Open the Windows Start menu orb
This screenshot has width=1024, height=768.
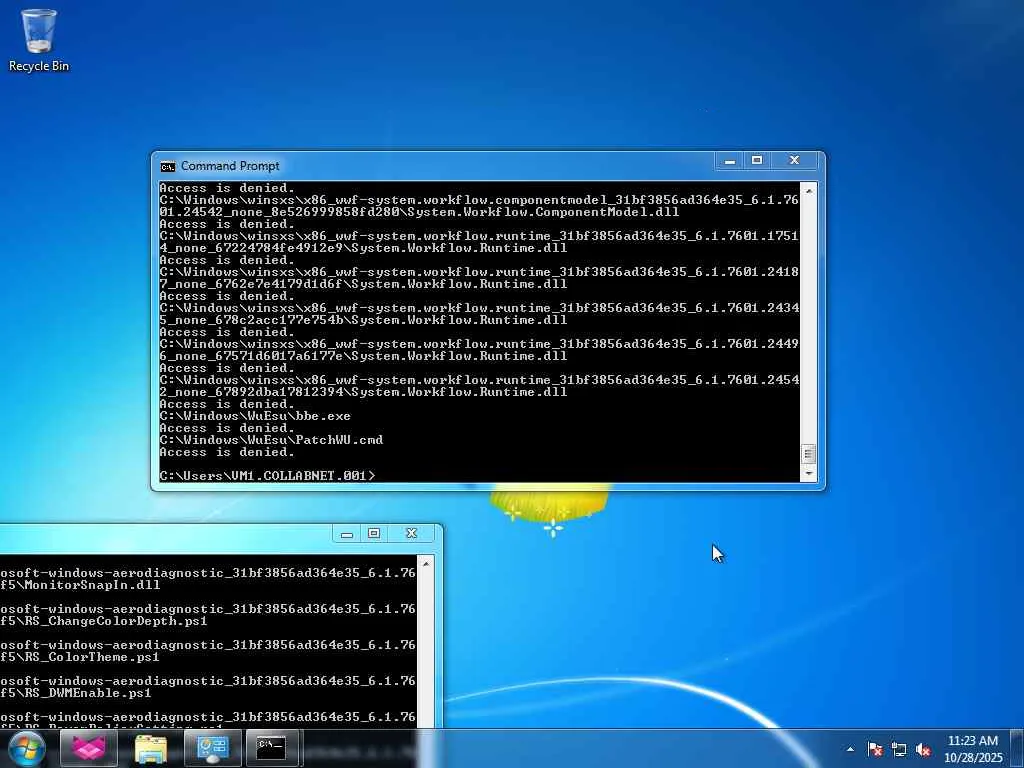(26, 748)
